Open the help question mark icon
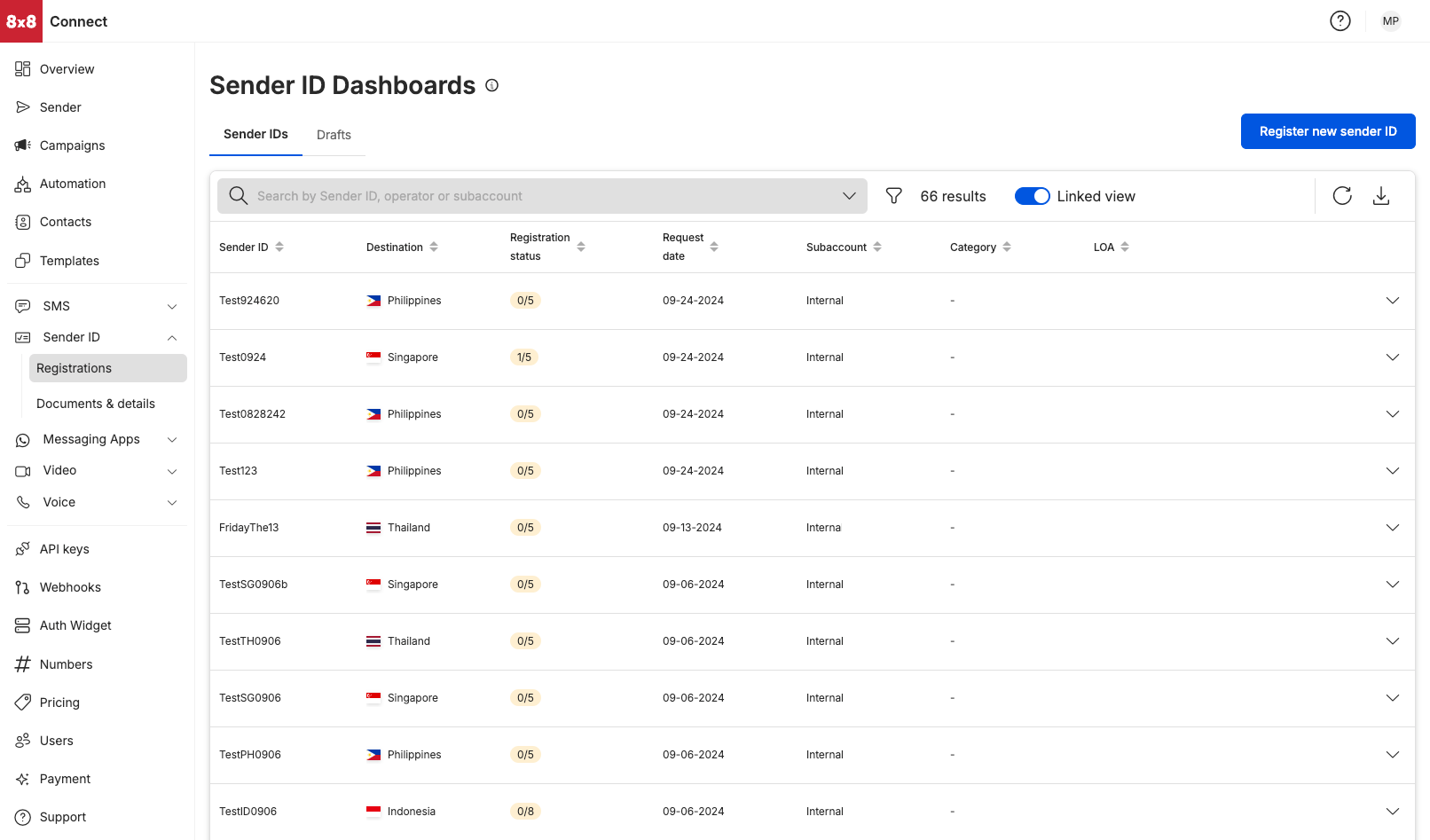The height and width of the screenshot is (840, 1430). click(x=1340, y=20)
